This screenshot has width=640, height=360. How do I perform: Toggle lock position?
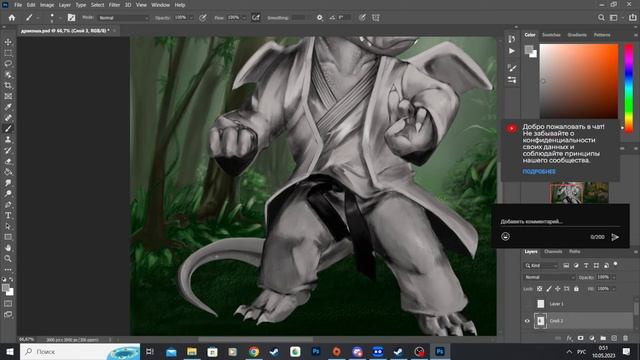558,289
